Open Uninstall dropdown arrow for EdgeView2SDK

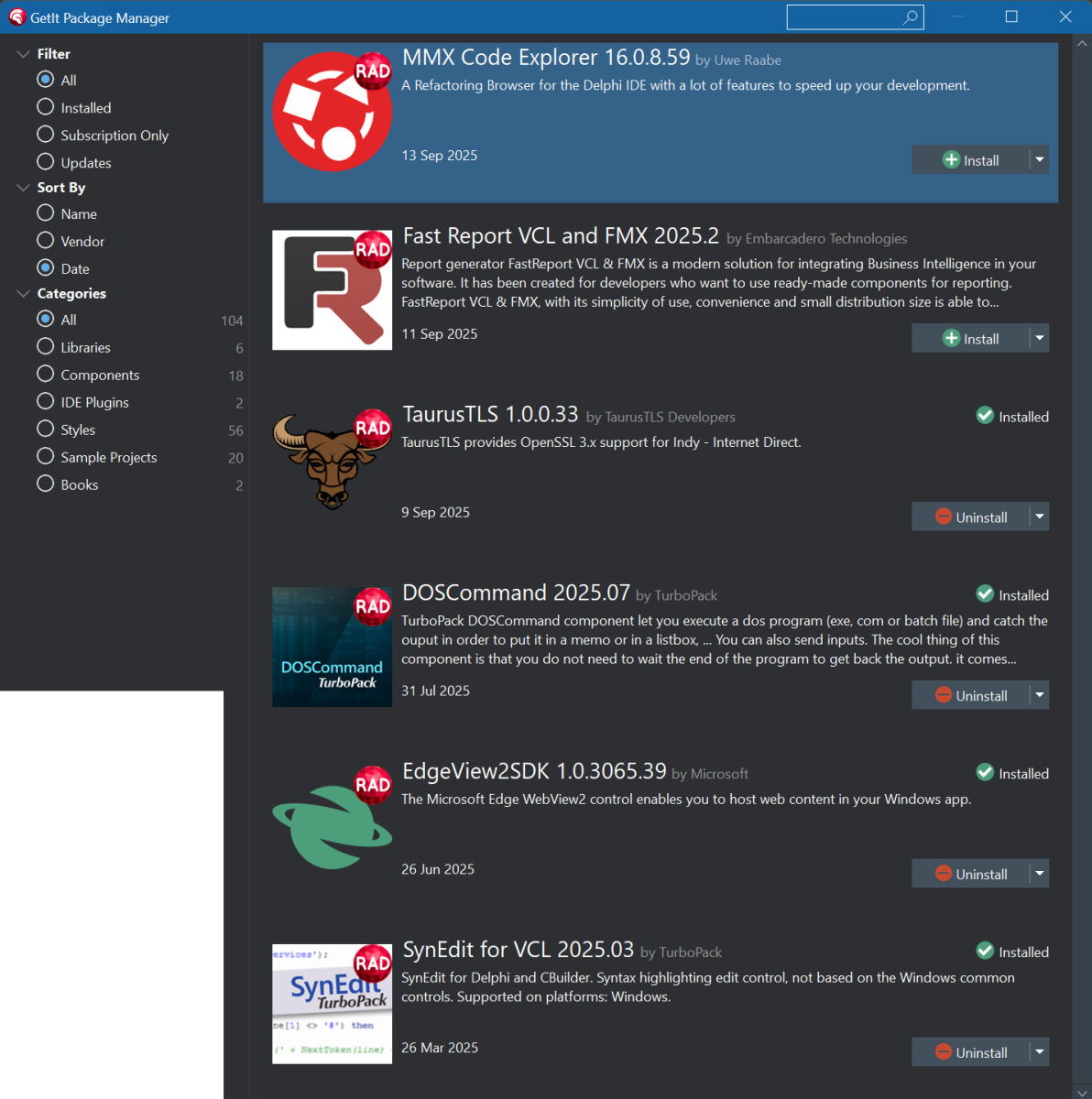pyautogui.click(x=1039, y=874)
